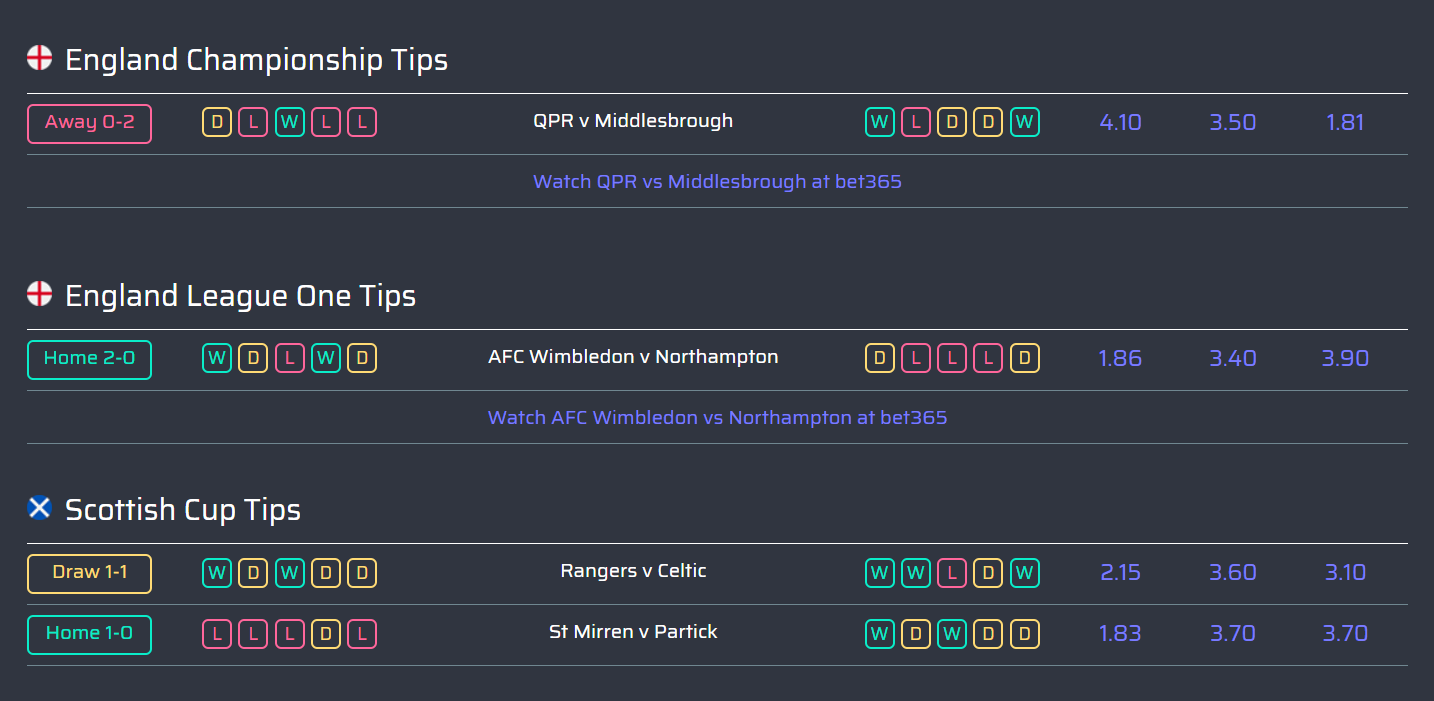
Task: Click the 4.10 home odds for QPR
Action: [x=1120, y=123]
